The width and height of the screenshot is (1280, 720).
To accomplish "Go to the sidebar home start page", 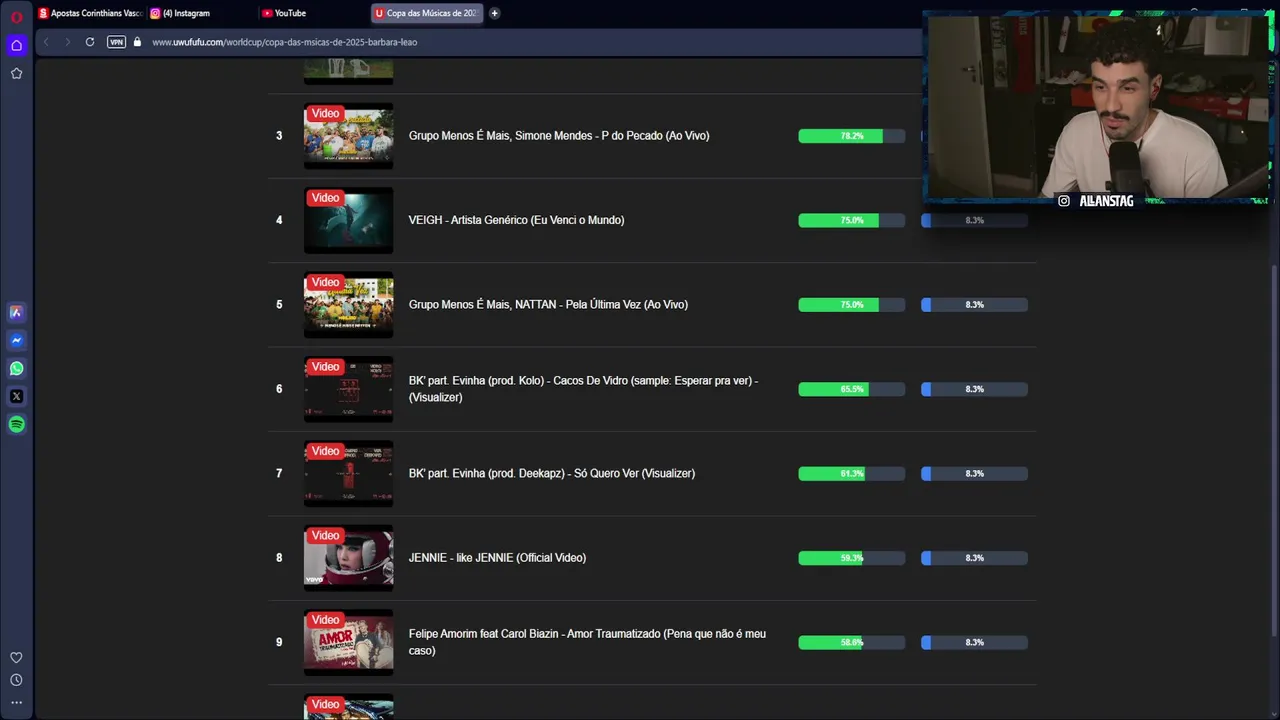I will [x=16, y=45].
